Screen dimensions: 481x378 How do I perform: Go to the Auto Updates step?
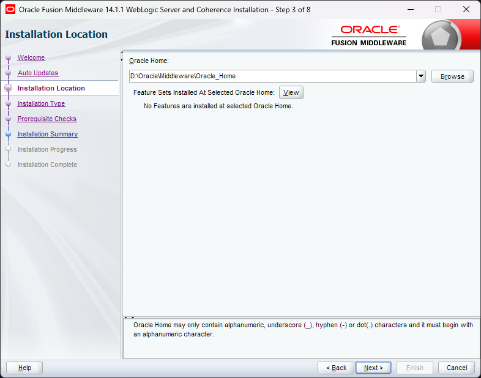point(38,73)
